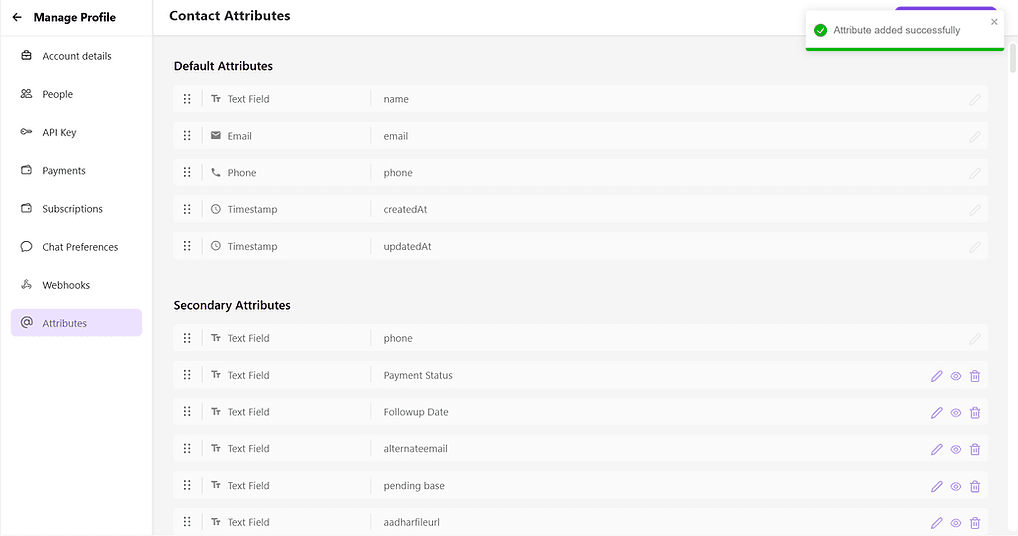Delete the Payment Status attribute
Screen dimensions: 1018x536
click(975, 376)
